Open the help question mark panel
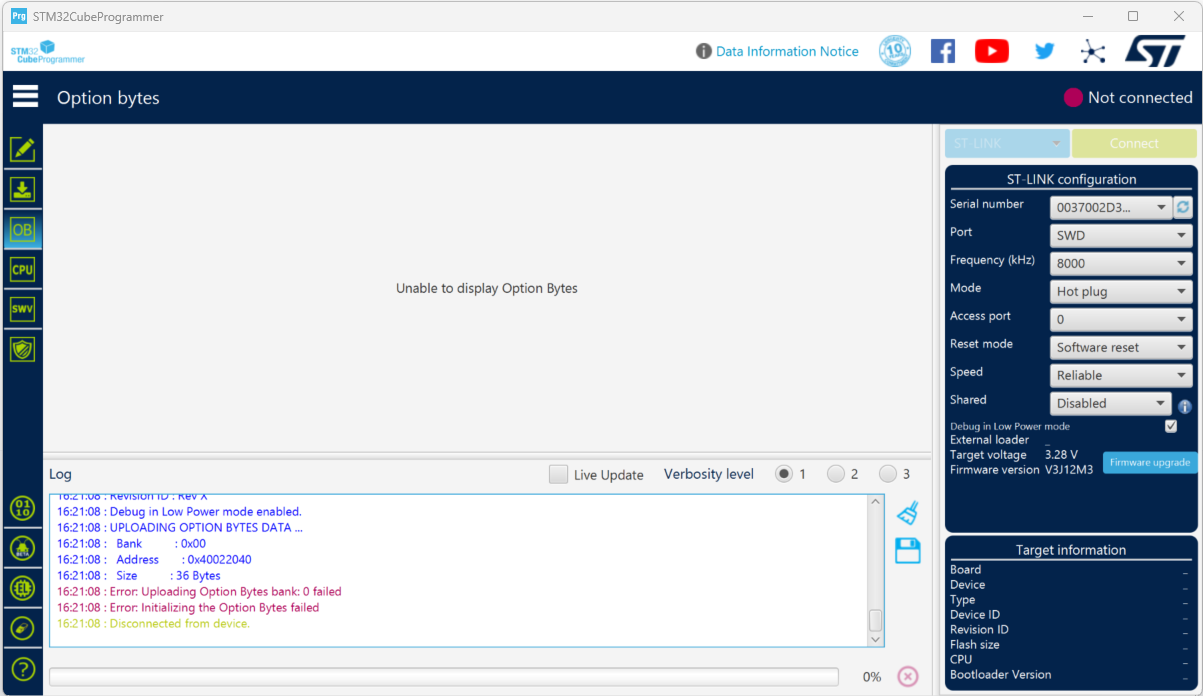Image resolution: width=1203 pixels, height=696 pixels. [x=22, y=669]
